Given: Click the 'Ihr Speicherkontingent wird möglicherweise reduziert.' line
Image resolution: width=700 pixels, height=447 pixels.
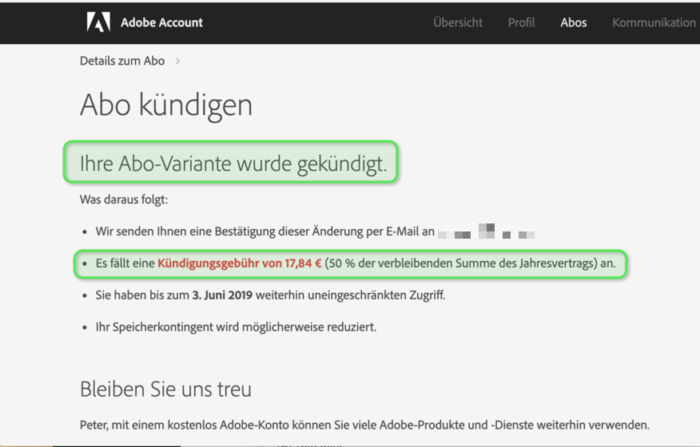Looking at the screenshot, I should 236,327.
